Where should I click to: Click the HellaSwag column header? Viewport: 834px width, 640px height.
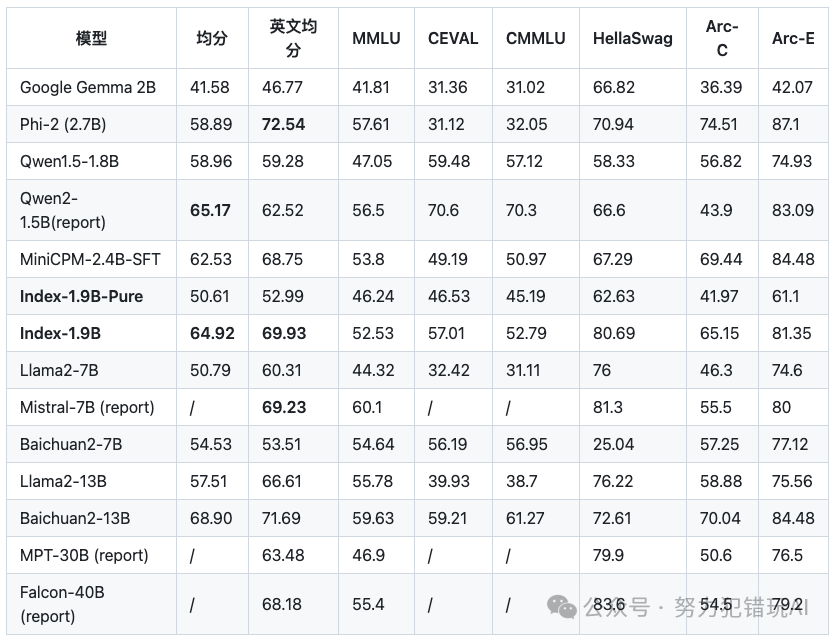pyautogui.click(x=632, y=38)
